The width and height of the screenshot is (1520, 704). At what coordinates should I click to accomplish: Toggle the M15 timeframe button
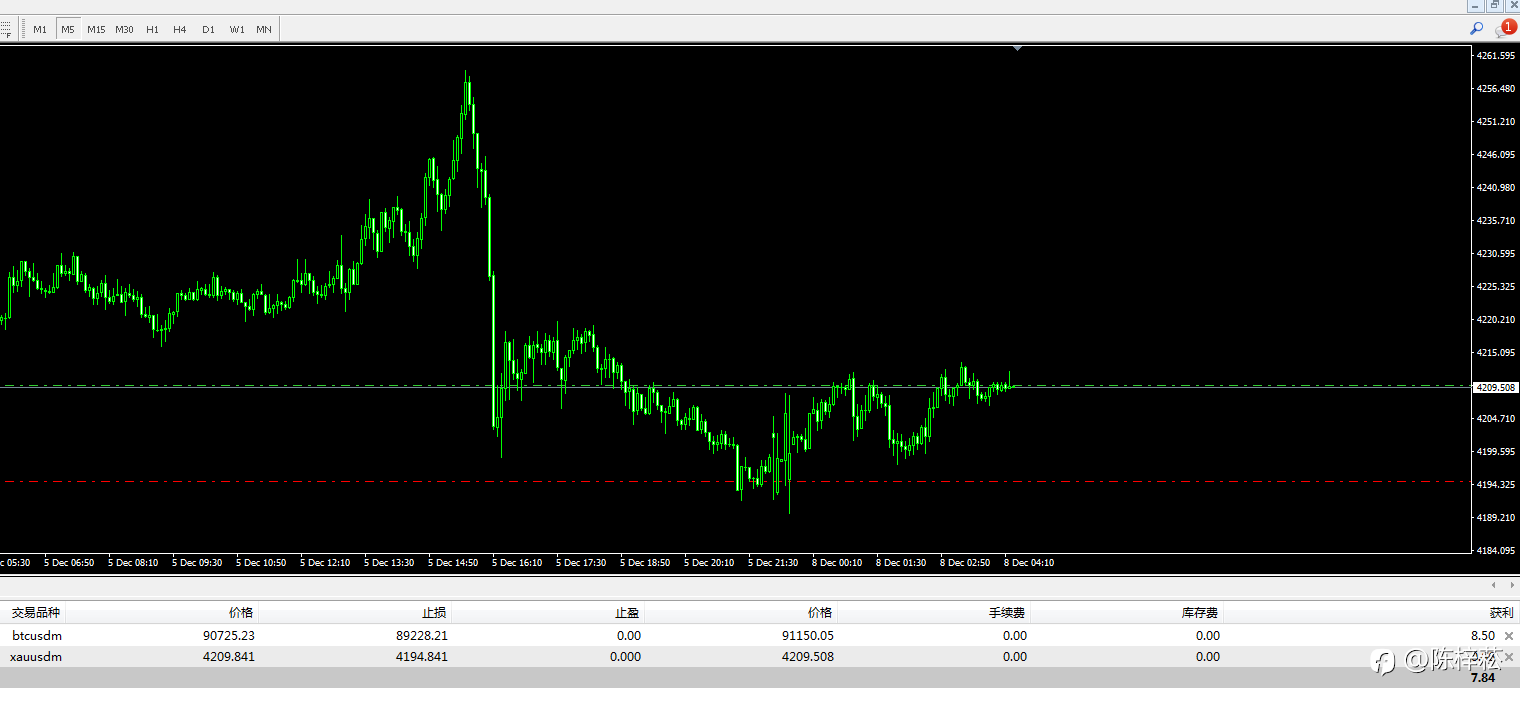[96, 29]
